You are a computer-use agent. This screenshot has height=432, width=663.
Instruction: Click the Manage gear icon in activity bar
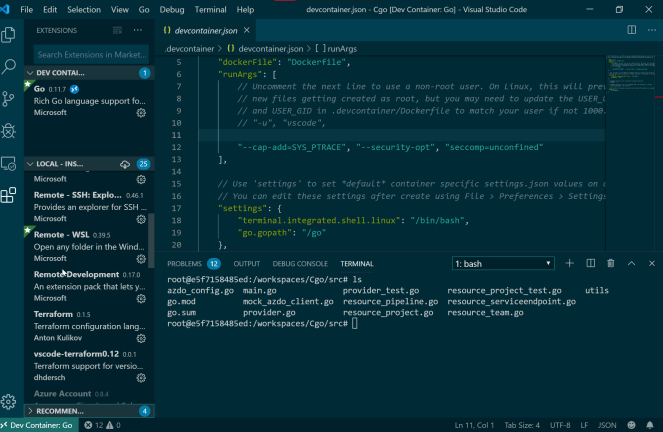click(x=10, y=402)
